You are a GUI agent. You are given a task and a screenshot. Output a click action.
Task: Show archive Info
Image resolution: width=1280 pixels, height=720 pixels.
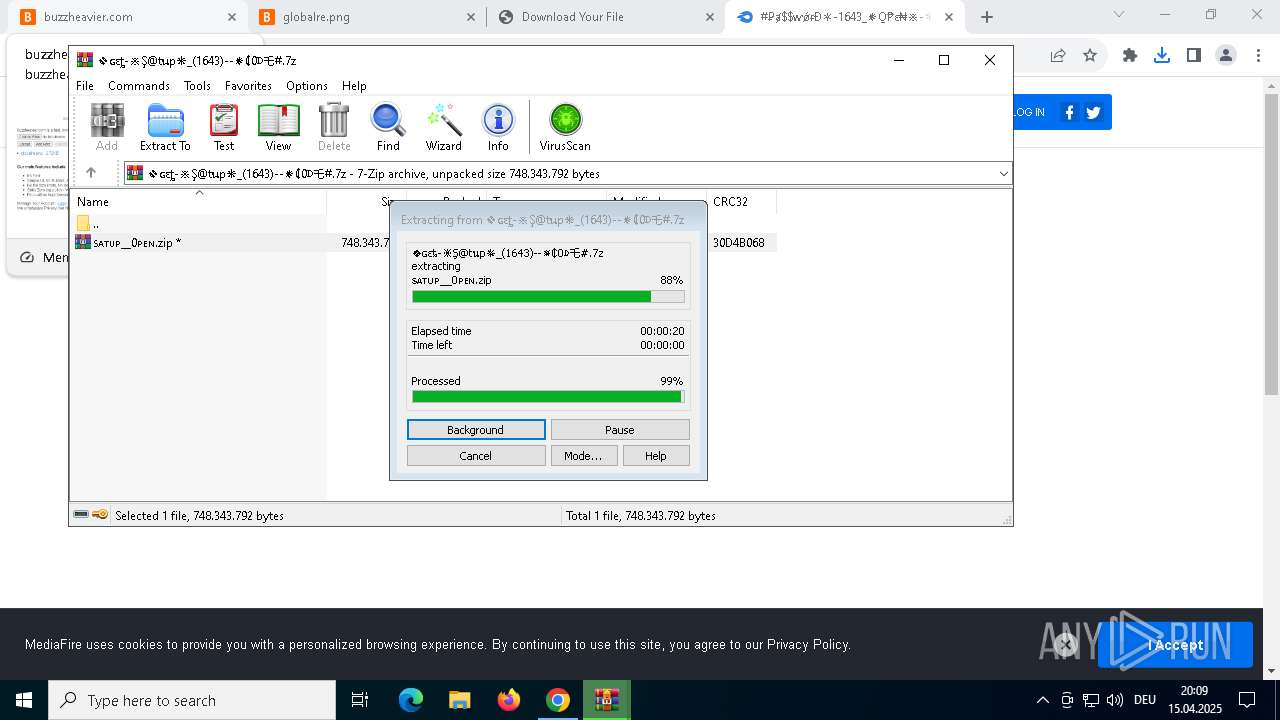click(x=498, y=127)
